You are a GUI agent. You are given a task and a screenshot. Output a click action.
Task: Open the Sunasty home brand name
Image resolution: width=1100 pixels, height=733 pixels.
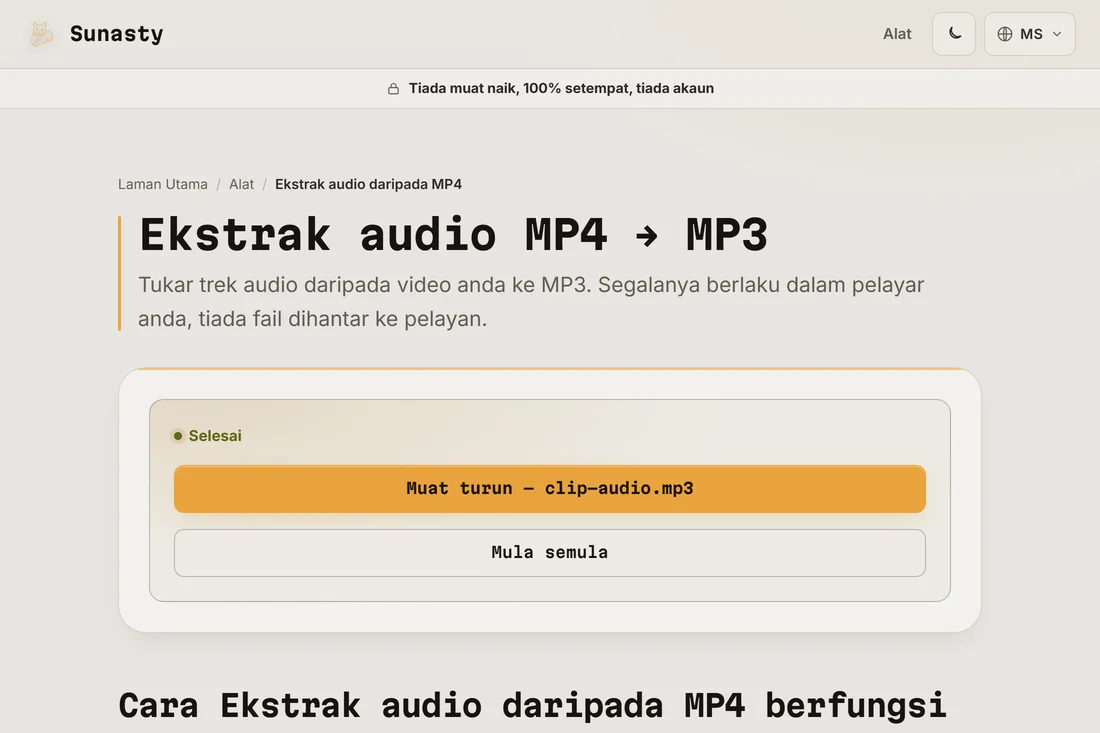[116, 34]
